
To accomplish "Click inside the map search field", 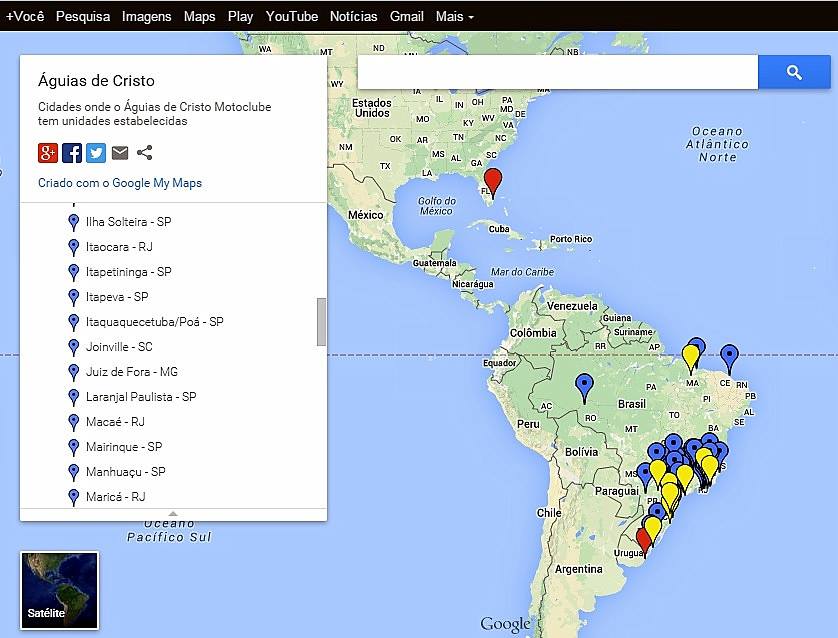I will pyautogui.click(x=557, y=72).
